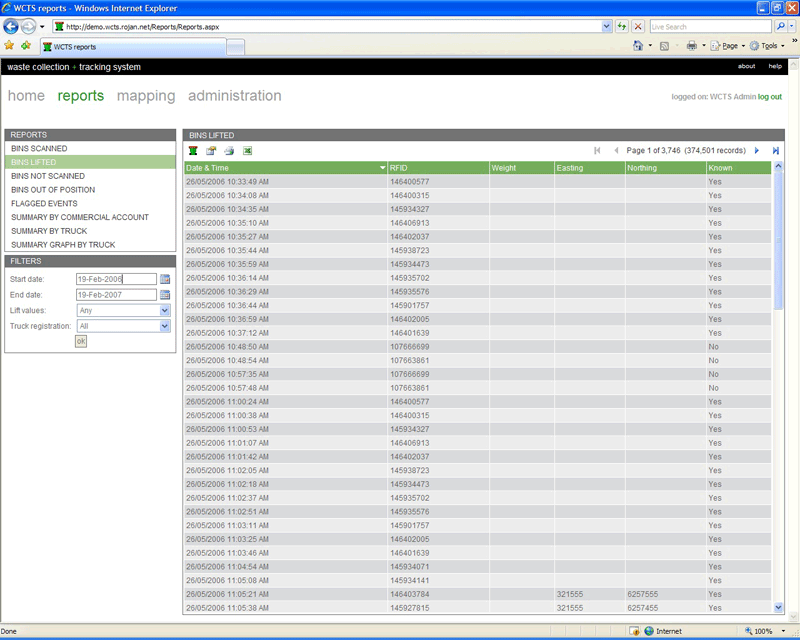Click the Excel export icon in report toolbar

[x=247, y=151]
